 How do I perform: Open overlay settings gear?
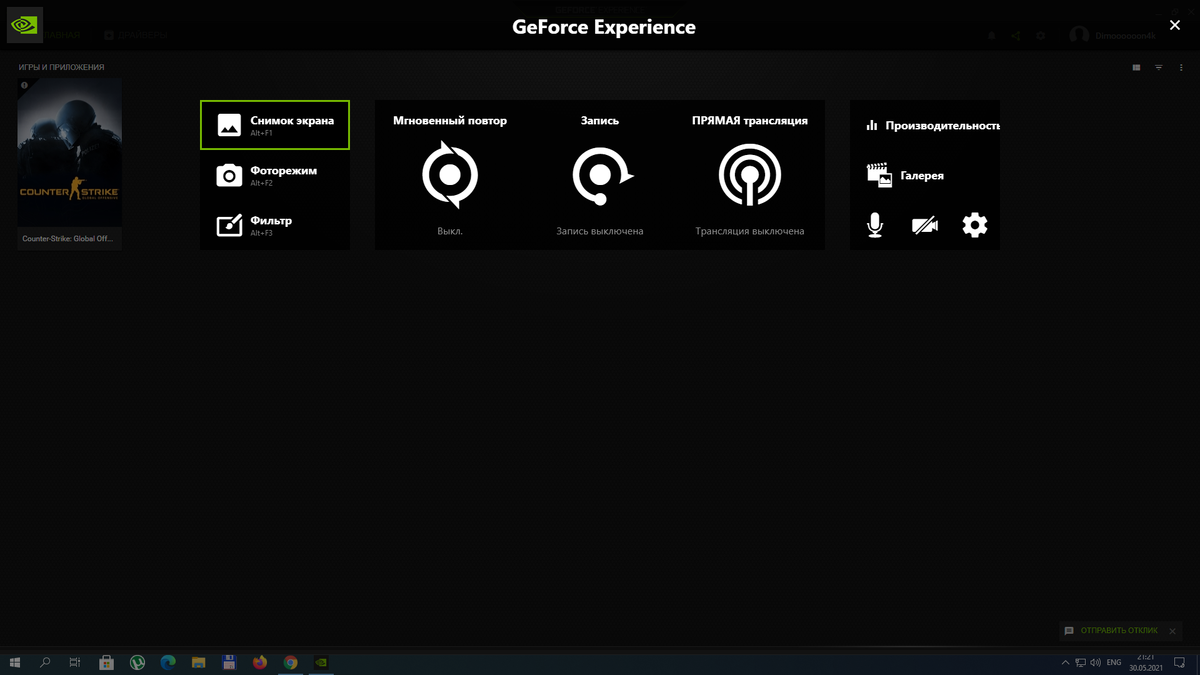click(975, 225)
